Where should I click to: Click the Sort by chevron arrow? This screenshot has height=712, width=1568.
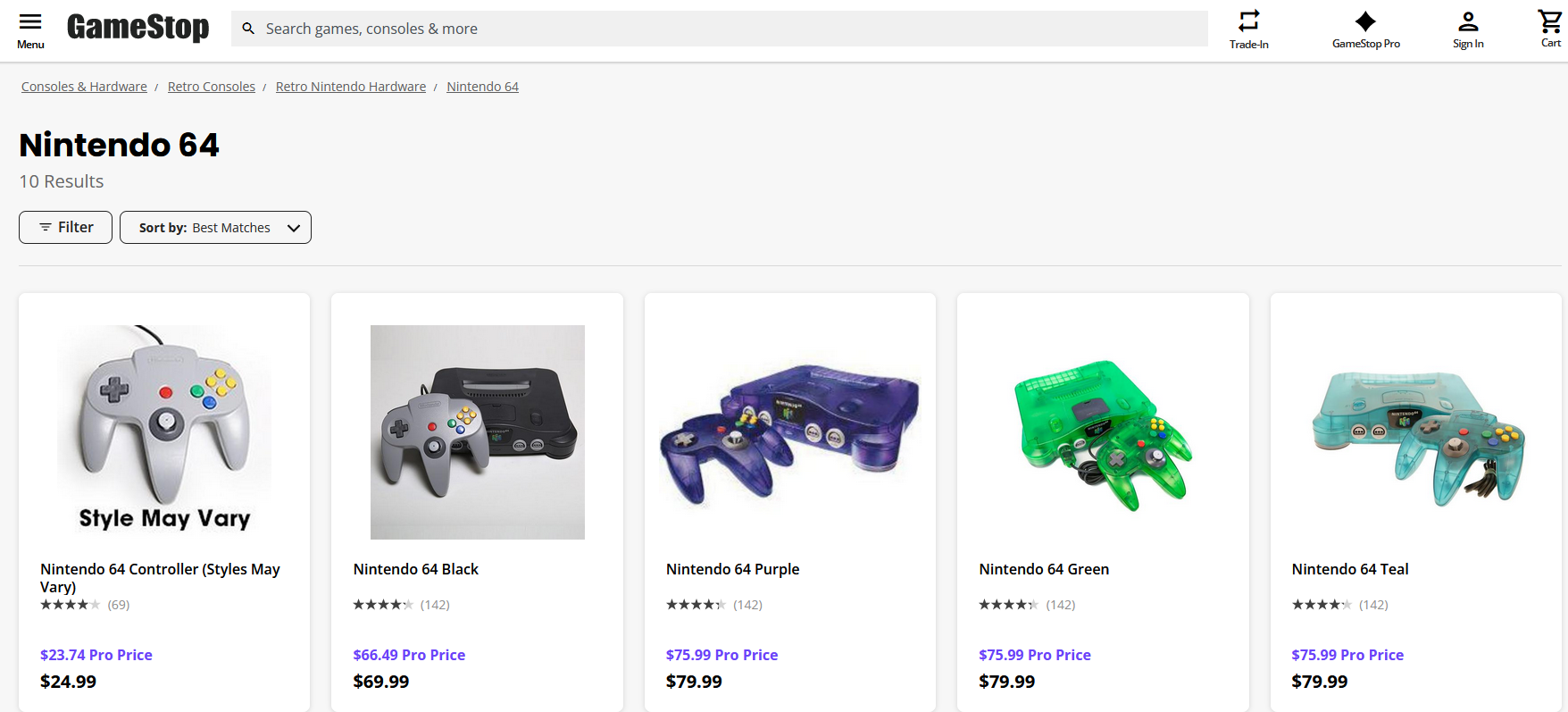click(293, 228)
